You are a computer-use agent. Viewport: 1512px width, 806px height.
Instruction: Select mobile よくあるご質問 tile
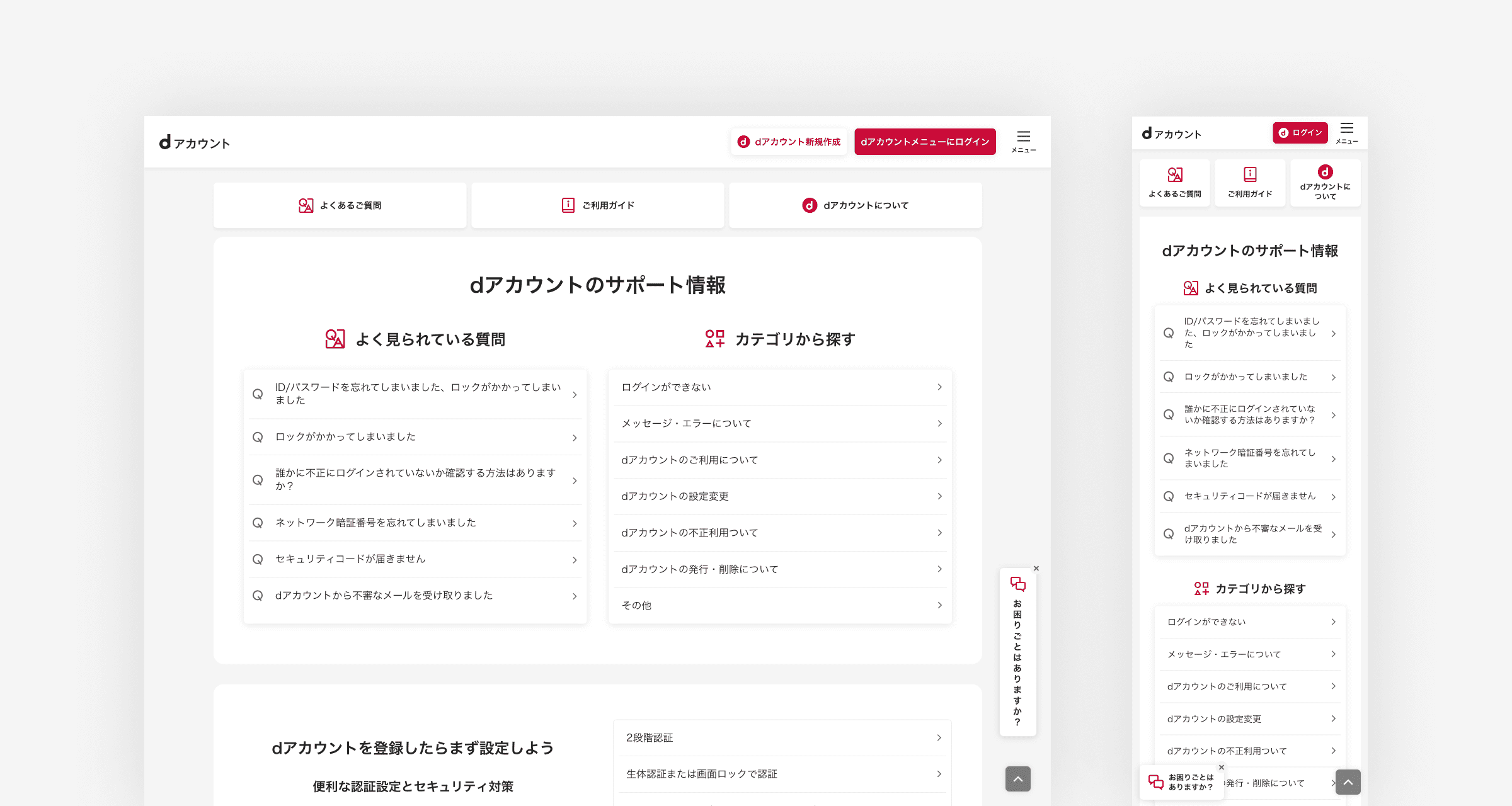coord(1174,183)
